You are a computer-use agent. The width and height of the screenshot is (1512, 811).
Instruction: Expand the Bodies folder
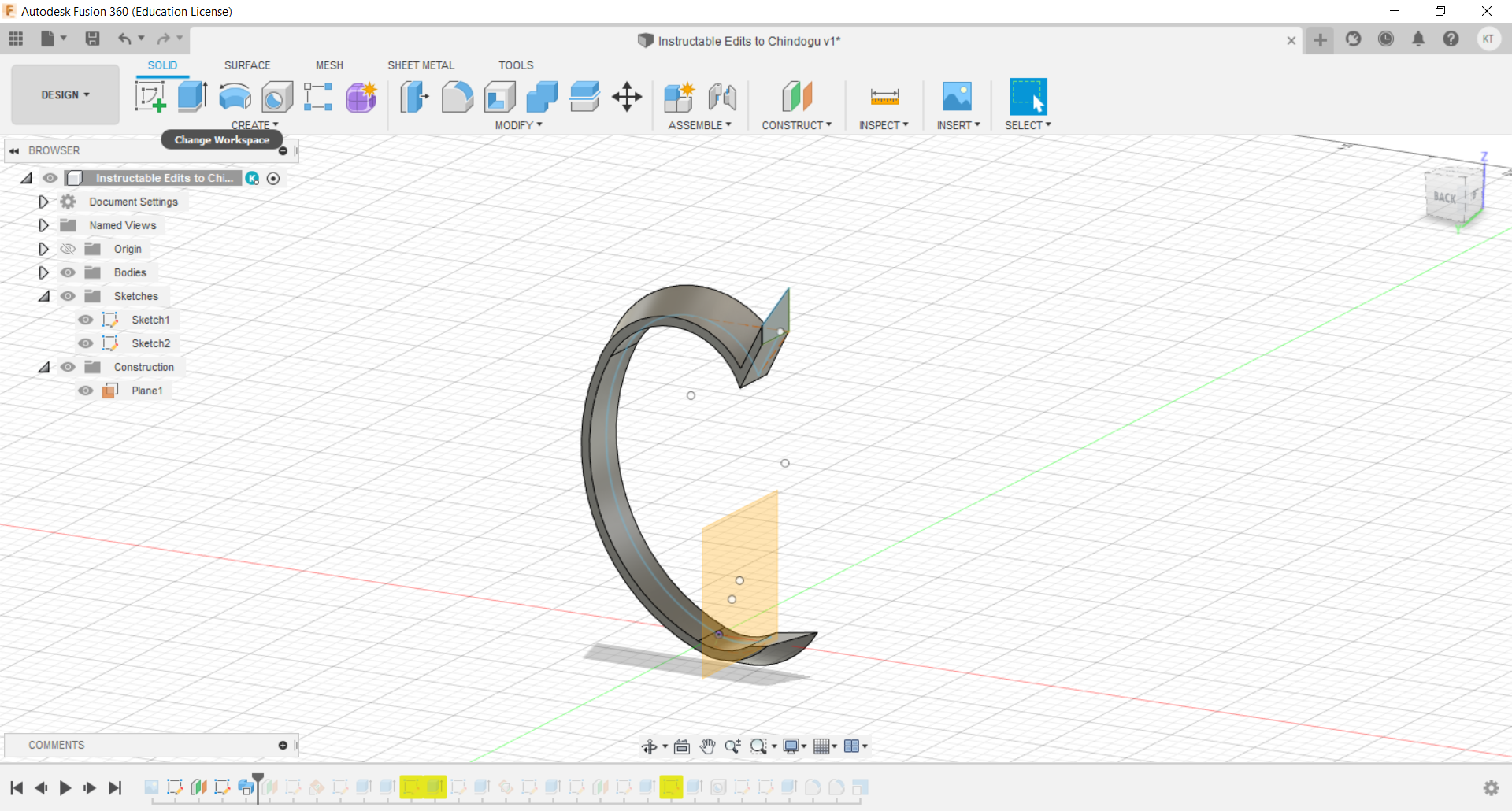(44, 272)
